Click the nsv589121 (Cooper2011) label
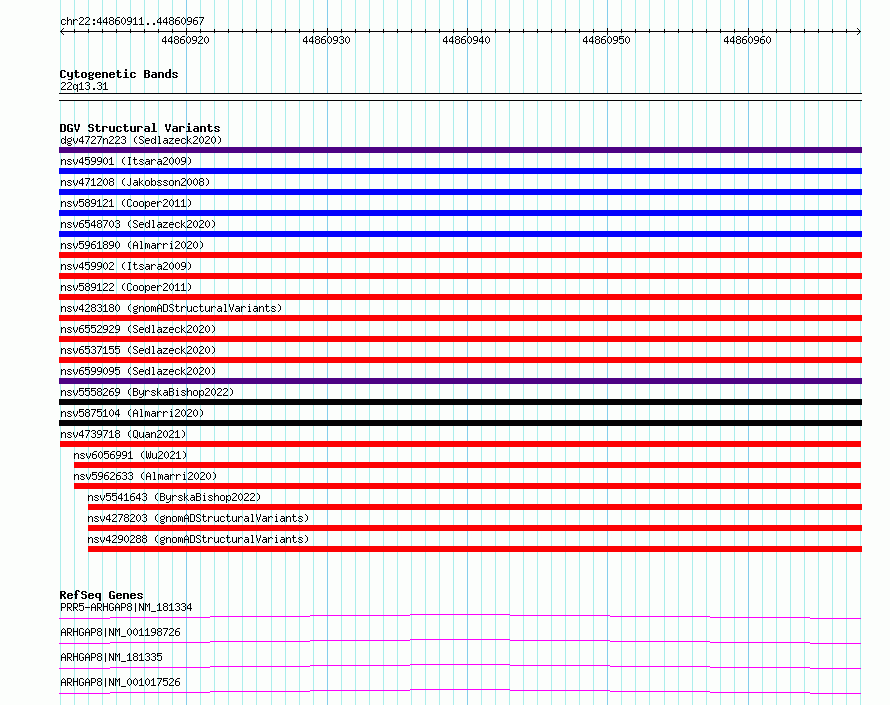The width and height of the screenshot is (890, 705). 126,203
